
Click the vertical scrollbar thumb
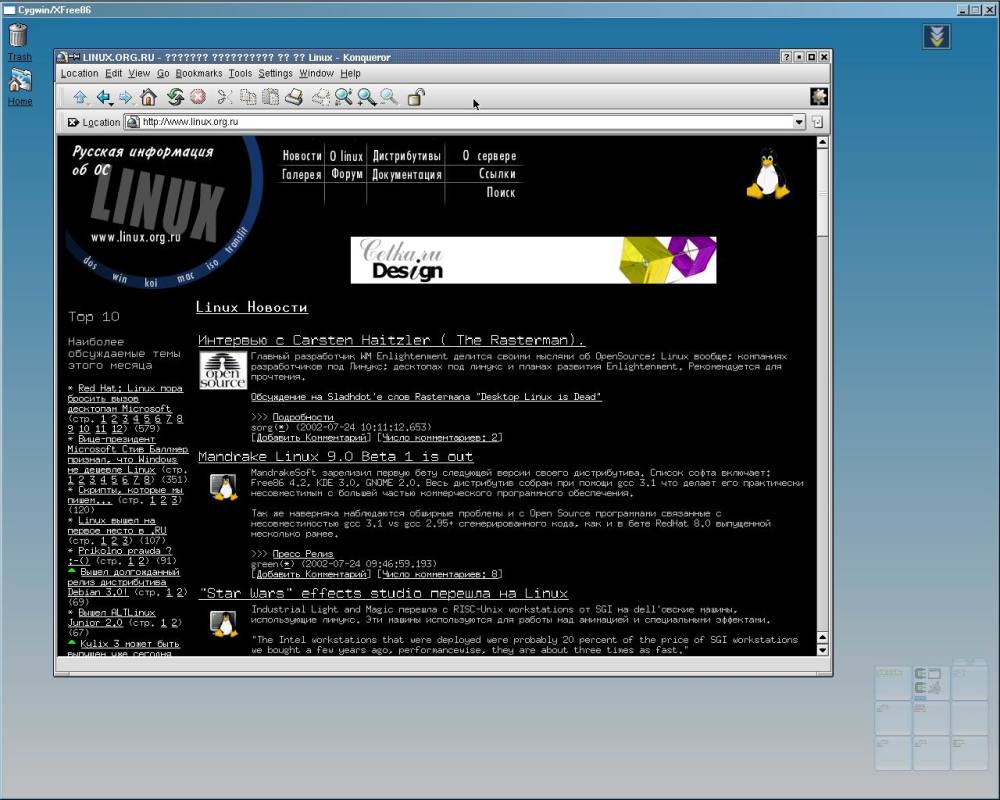pos(822,193)
